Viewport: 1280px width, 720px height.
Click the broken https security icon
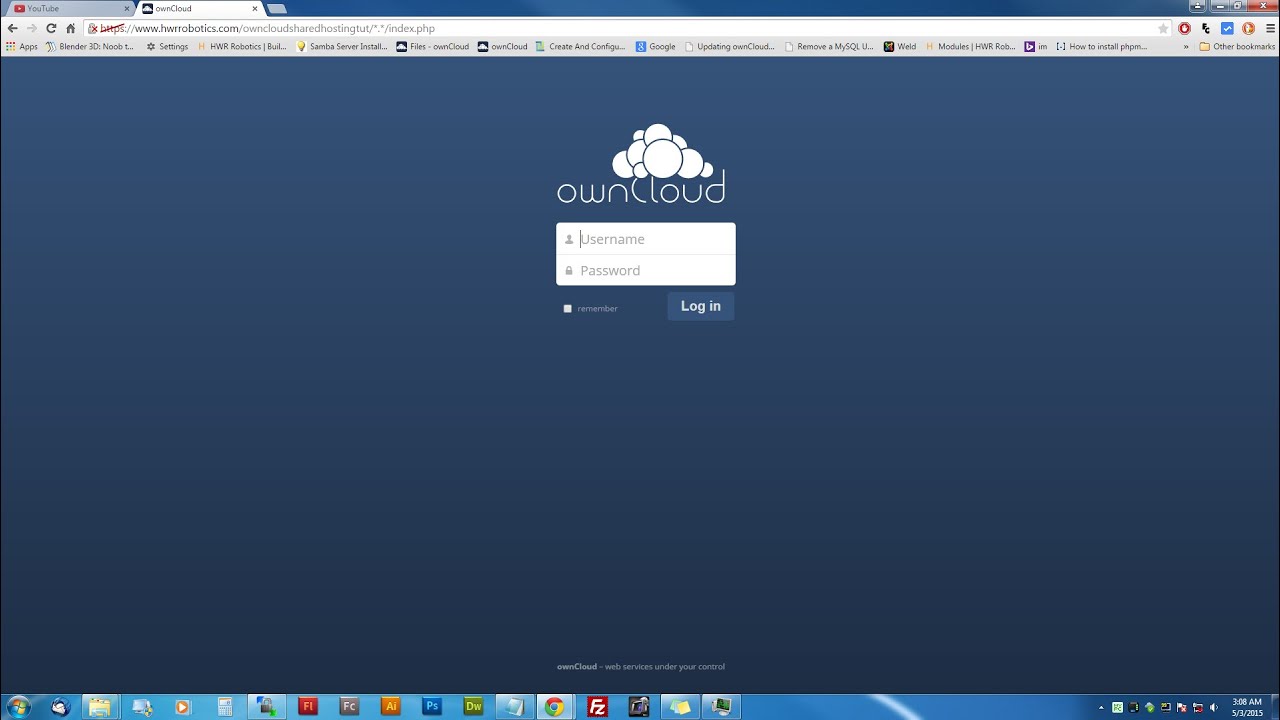pyautogui.click(x=93, y=29)
